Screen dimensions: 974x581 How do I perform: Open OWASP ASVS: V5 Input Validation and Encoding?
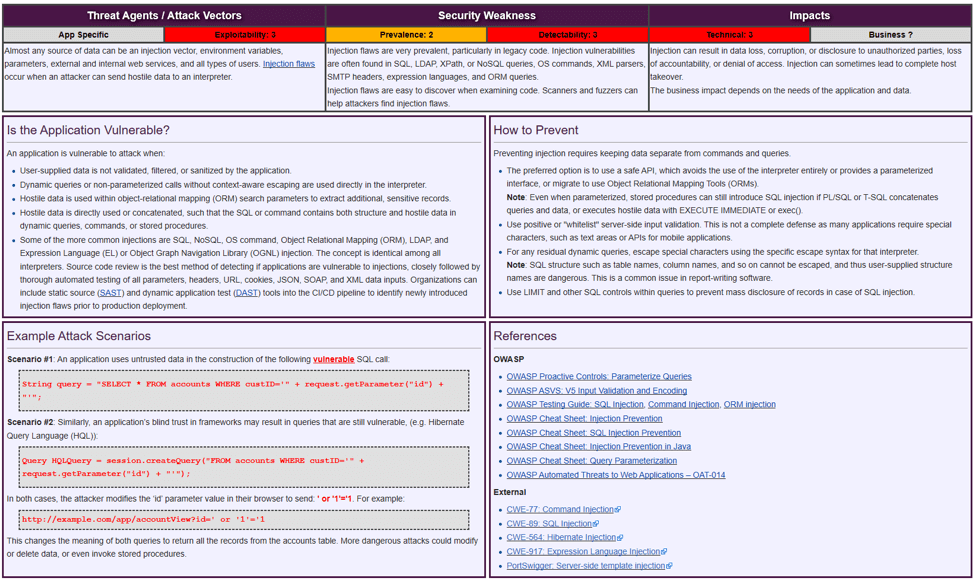coord(596,391)
